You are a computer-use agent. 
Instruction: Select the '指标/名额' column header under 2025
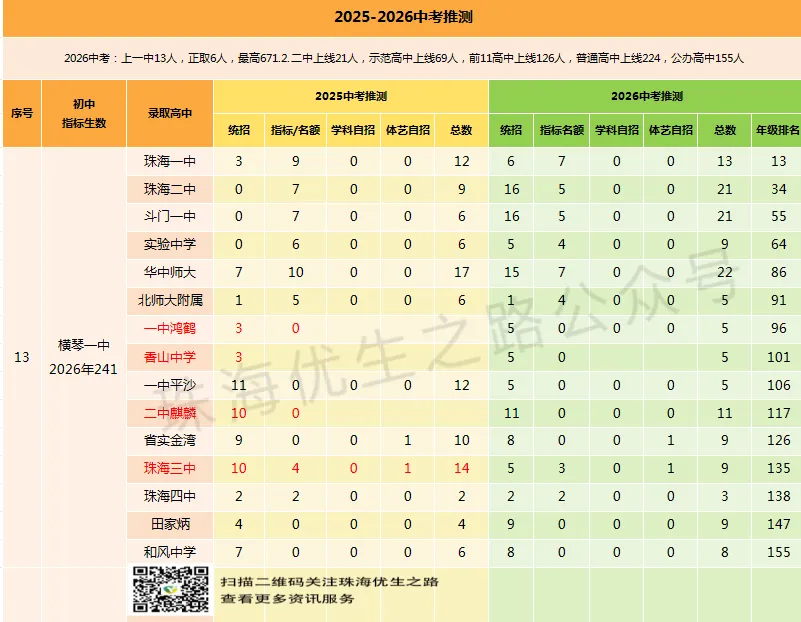[295, 130]
